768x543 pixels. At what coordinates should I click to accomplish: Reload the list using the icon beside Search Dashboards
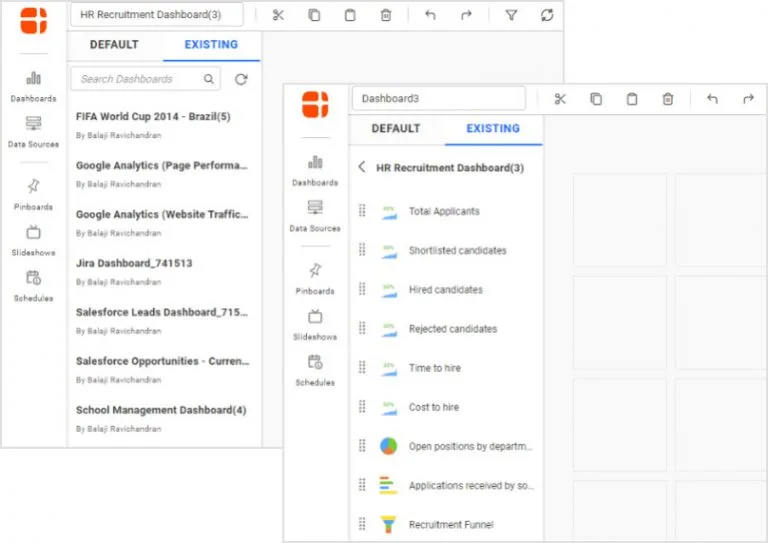tap(240, 79)
